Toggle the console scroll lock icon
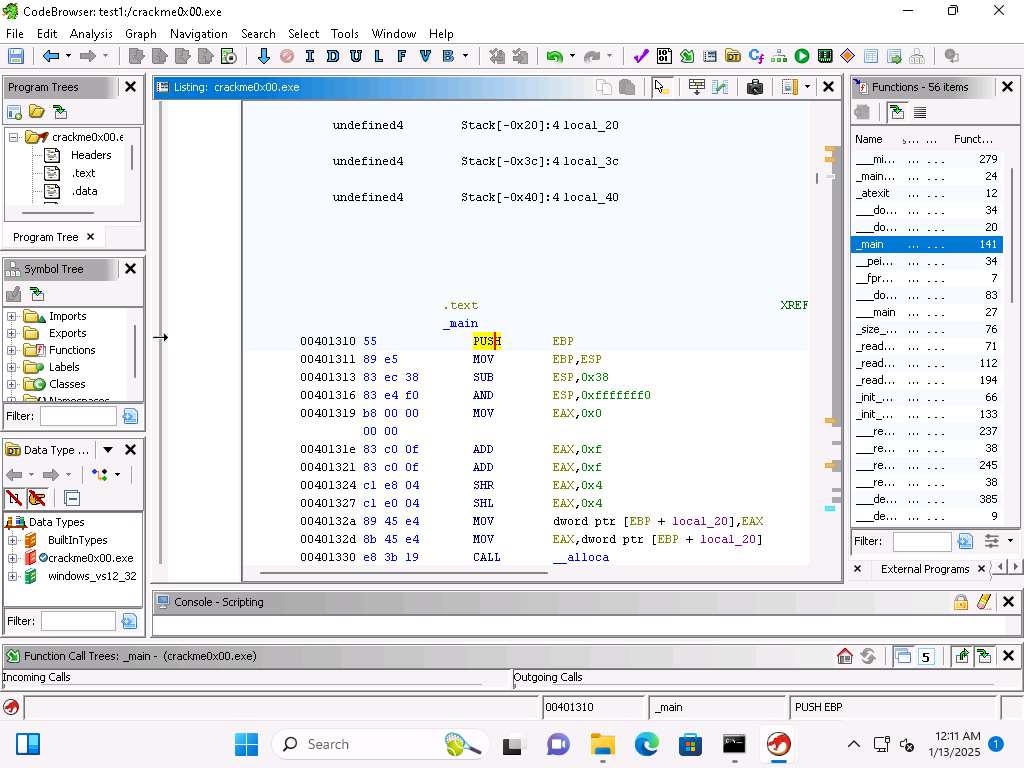1024x768 pixels. [960, 602]
